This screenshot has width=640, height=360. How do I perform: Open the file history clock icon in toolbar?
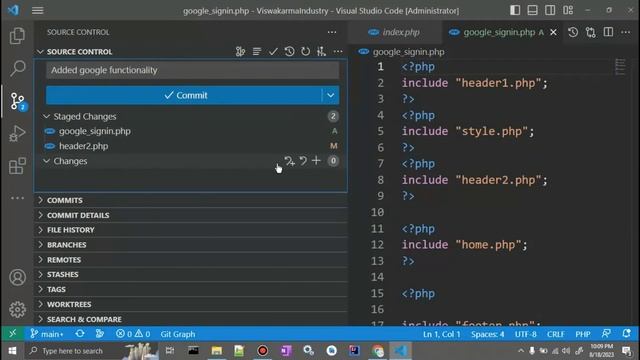pos(289,51)
